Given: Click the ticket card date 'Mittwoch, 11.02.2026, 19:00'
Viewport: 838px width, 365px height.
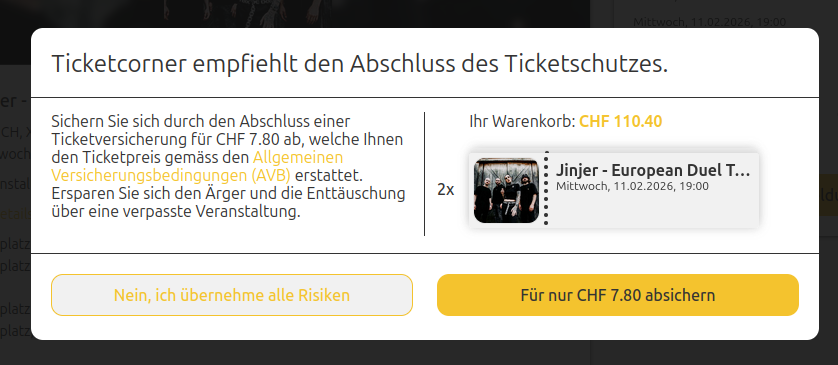Looking at the screenshot, I should click(x=632, y=187).
